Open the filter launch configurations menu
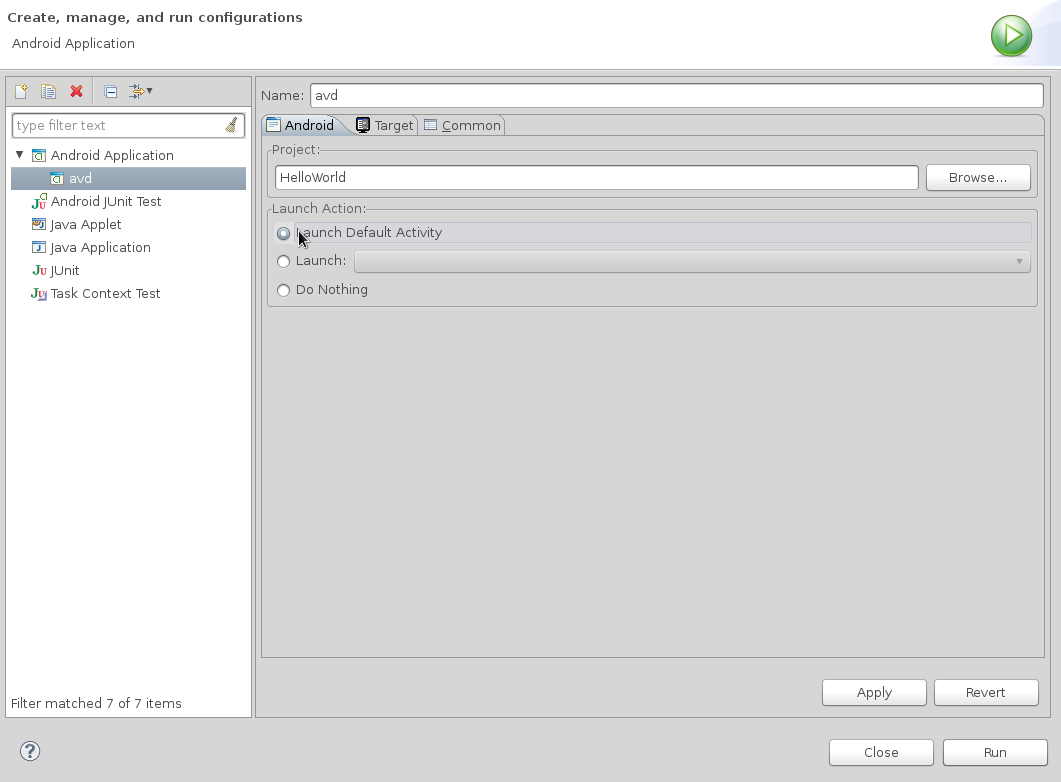Image resolution: width=1061 pixels, height=782 pixels. [x=141, y=91]
